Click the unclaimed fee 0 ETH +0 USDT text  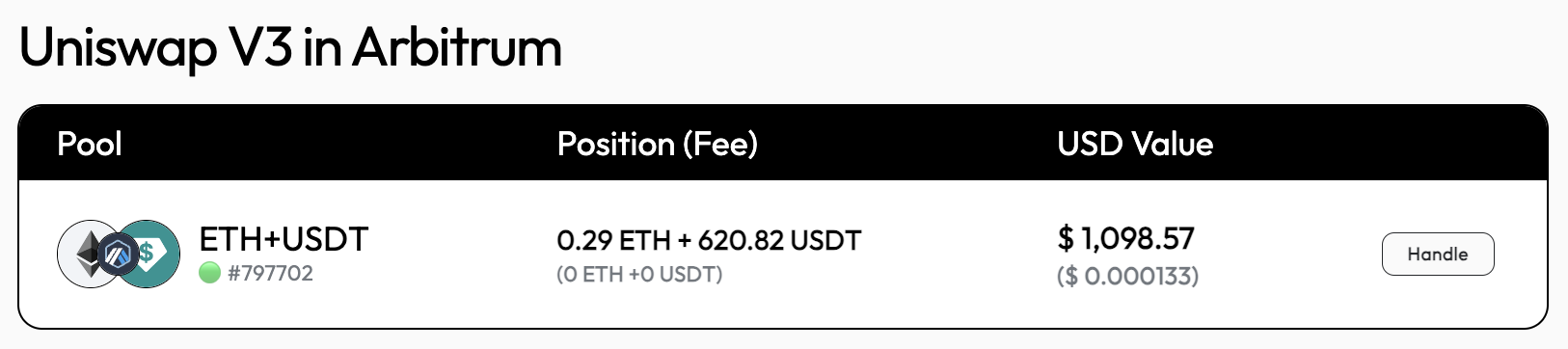click(639, 275)
